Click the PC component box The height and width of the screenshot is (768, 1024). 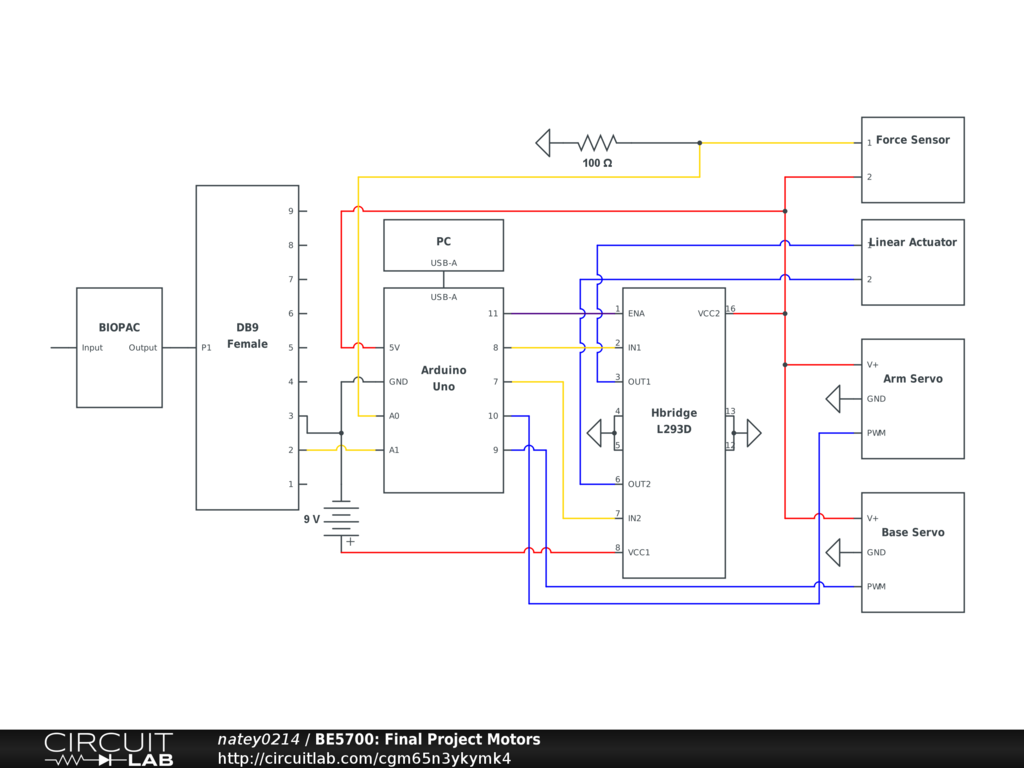(x=443, y=243)
